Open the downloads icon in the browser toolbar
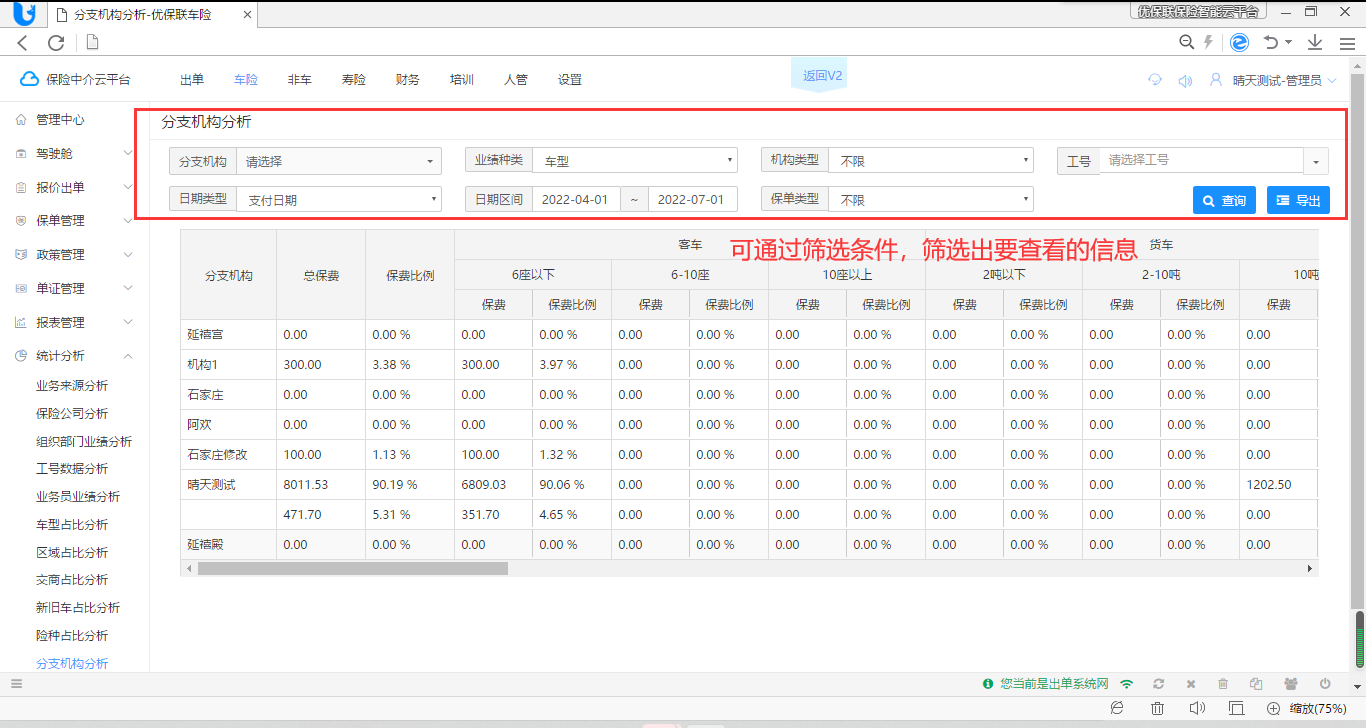The height and width of the screenshot is (728, 1366). click(1315, 42)
